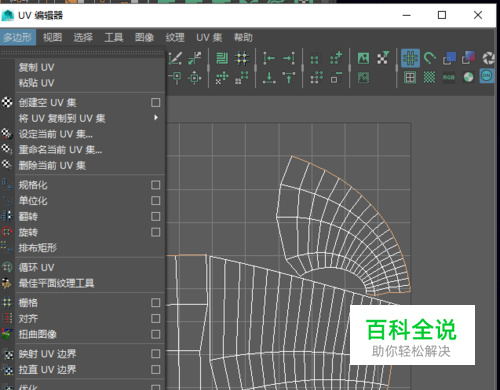Open the 纹理 menu

pyautogui.click(x=175, y=37)
